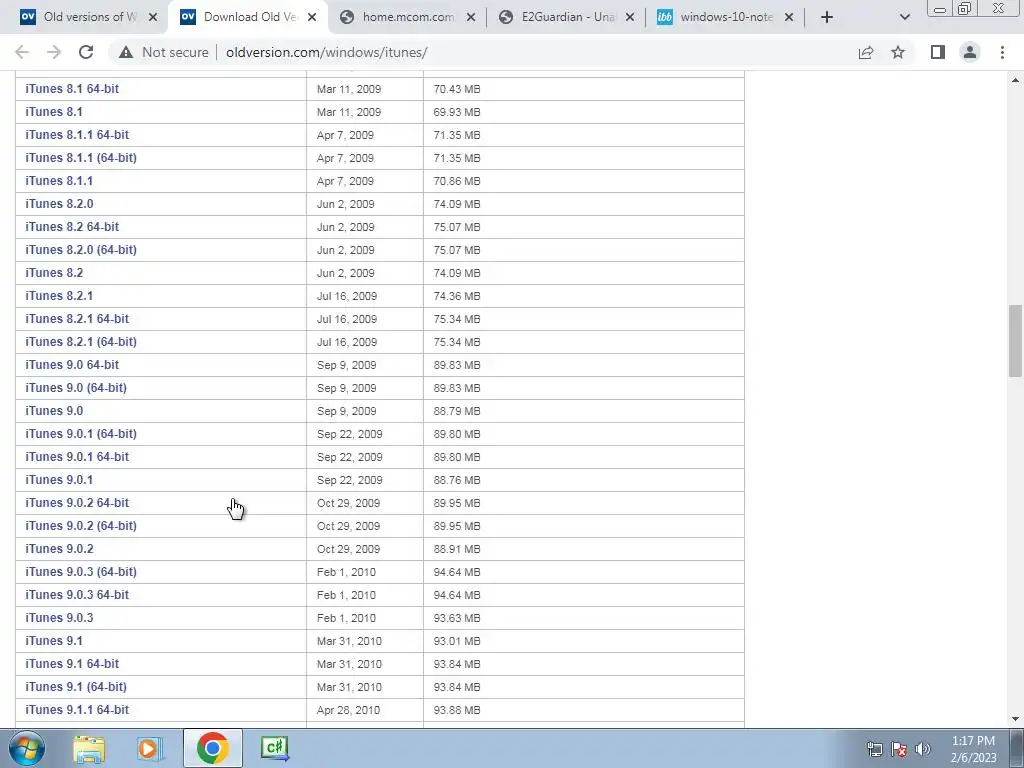The height and width of the screenshot is (768, 1024).
Task: Go back to previous page
Action: click(x=22, y=52)
